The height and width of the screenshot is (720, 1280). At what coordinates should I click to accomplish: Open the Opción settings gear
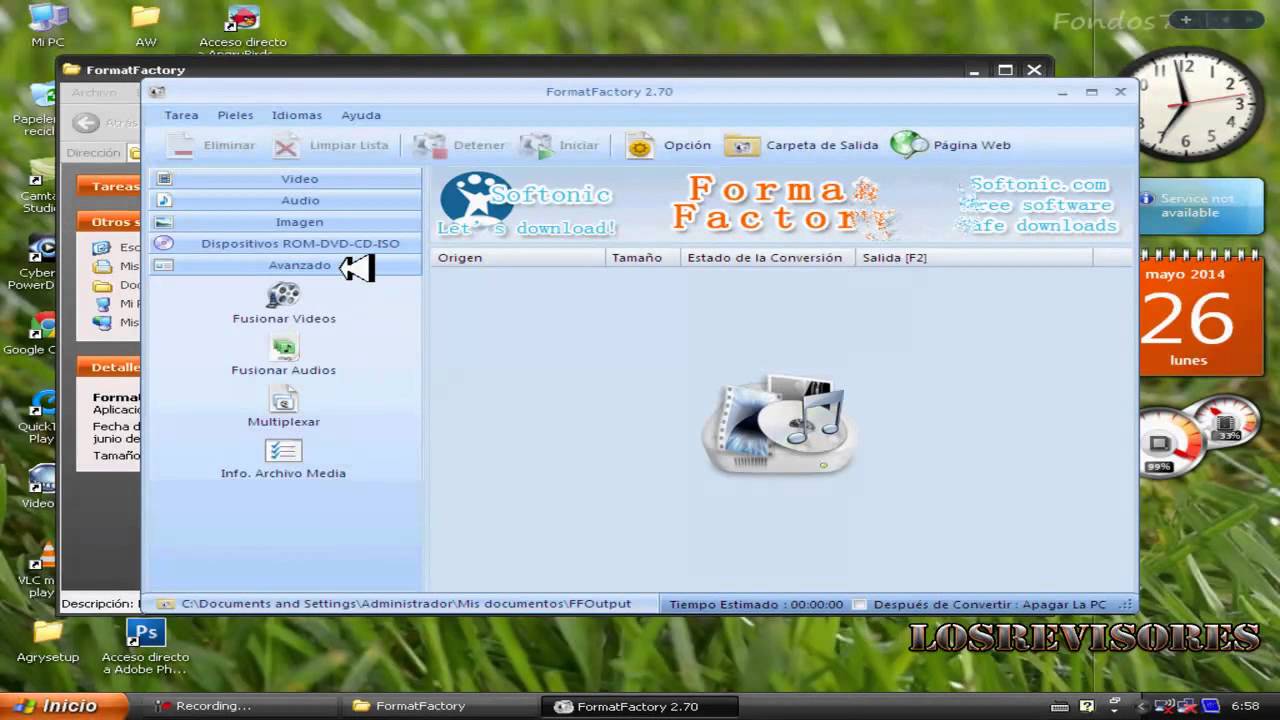coord(668,145)
